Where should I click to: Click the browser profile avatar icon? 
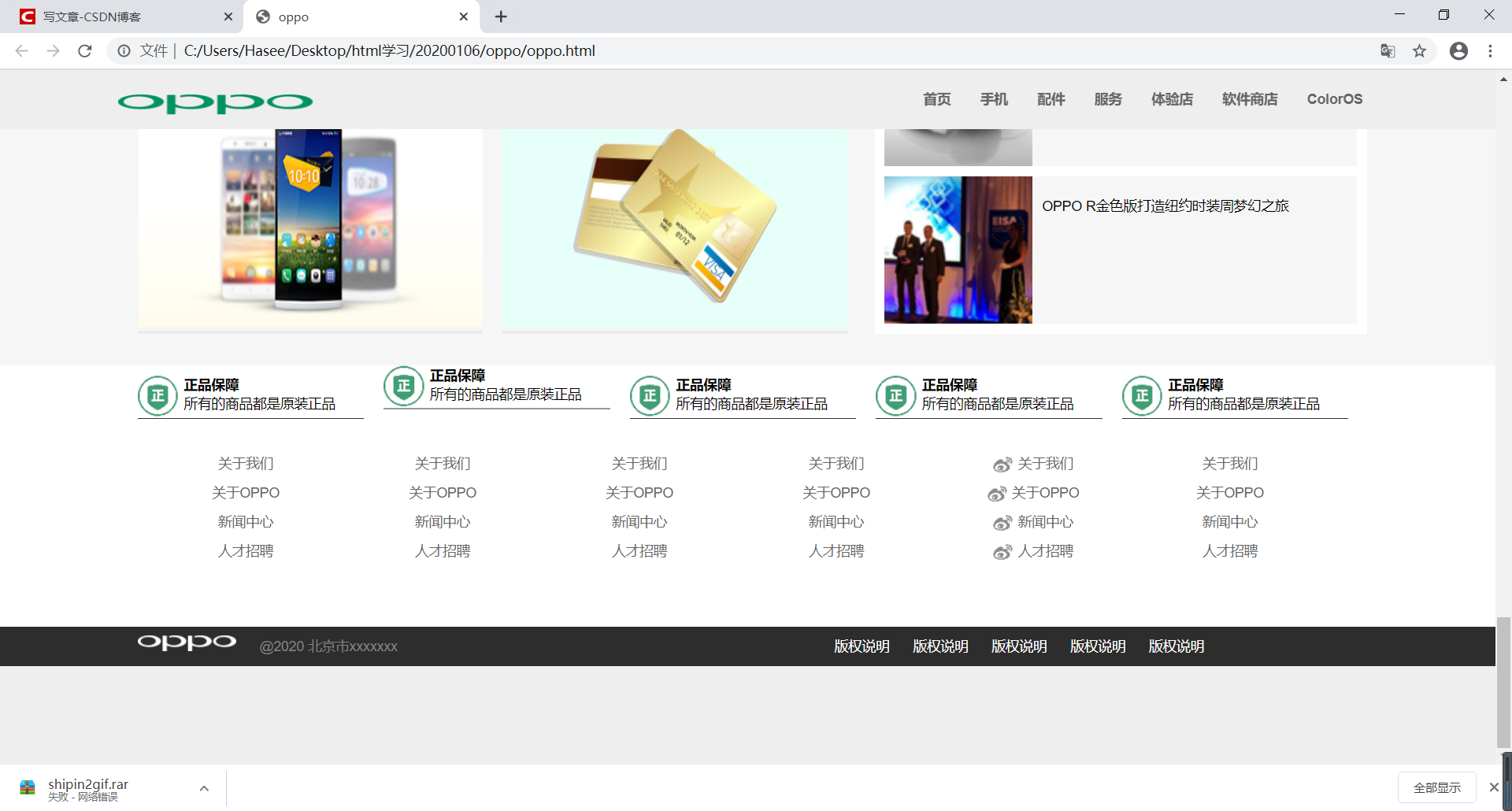(1458, 50)
